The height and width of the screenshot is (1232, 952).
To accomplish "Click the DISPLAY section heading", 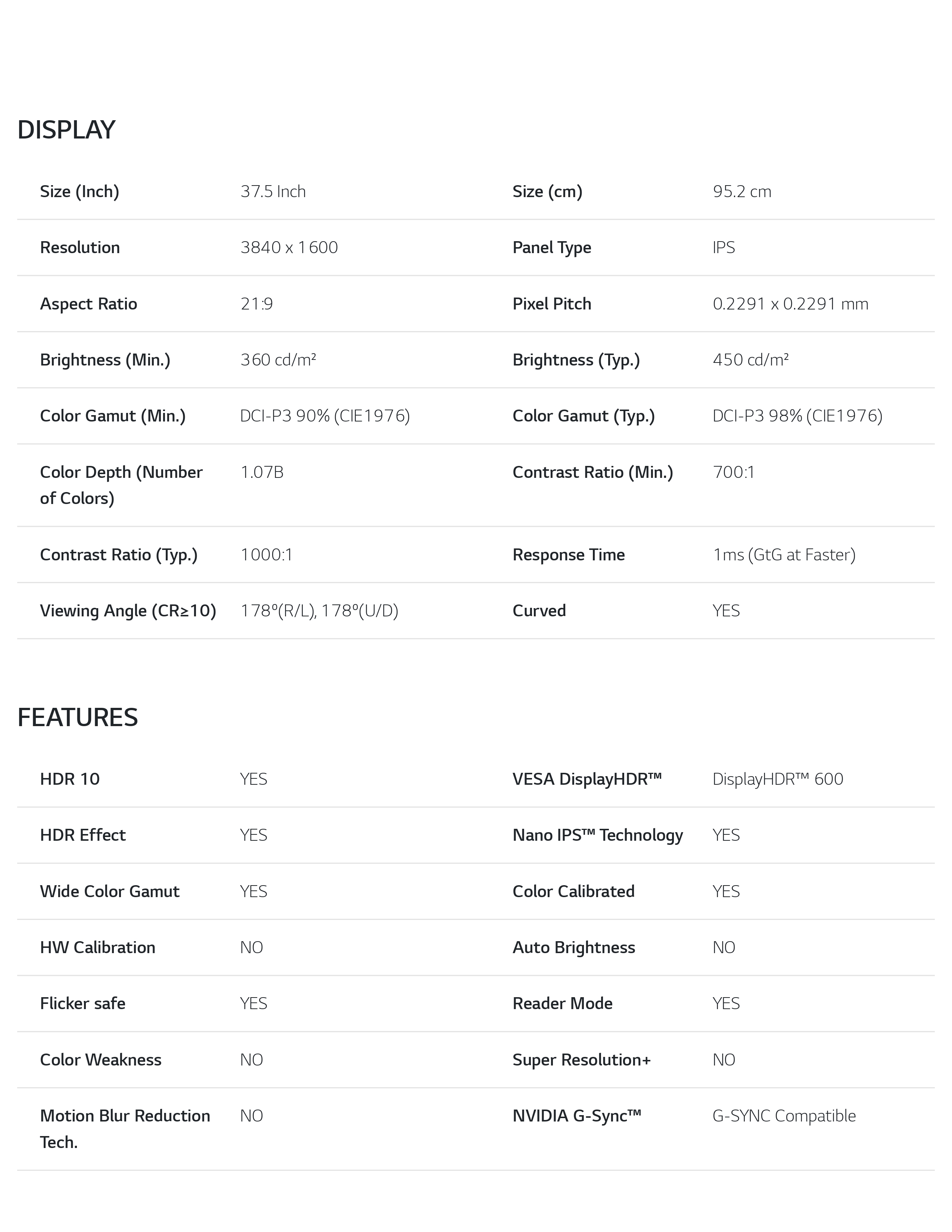I will coord(66,130).
